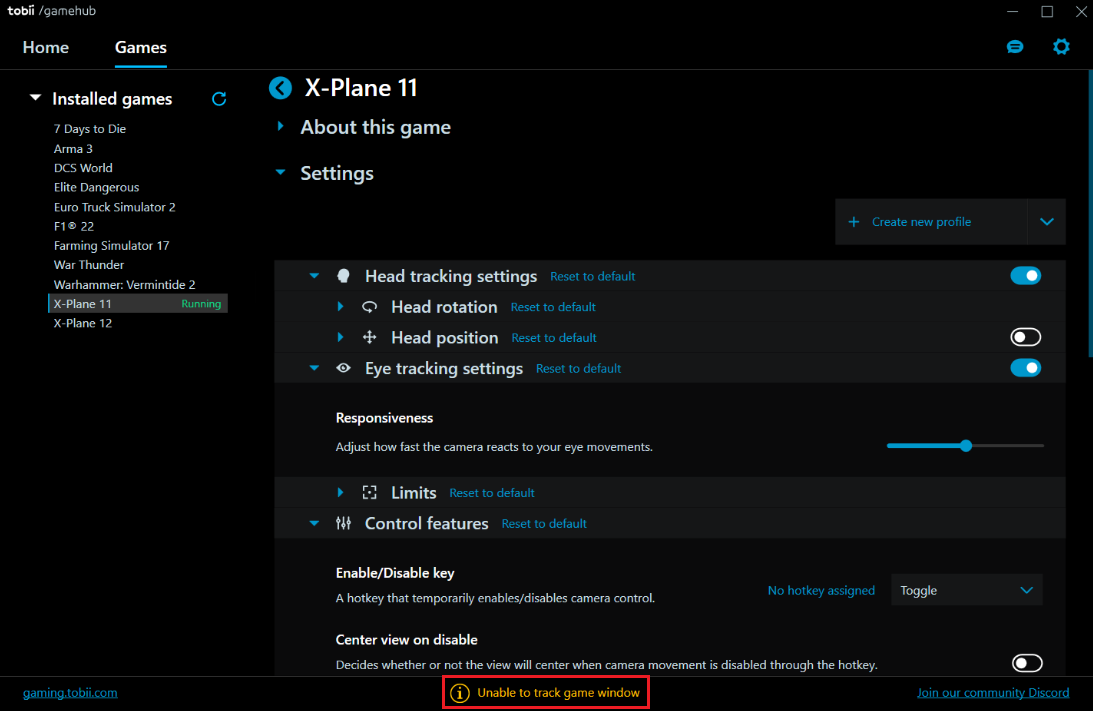Click the eye icon for Eye tracking settings

pos(343,368)
